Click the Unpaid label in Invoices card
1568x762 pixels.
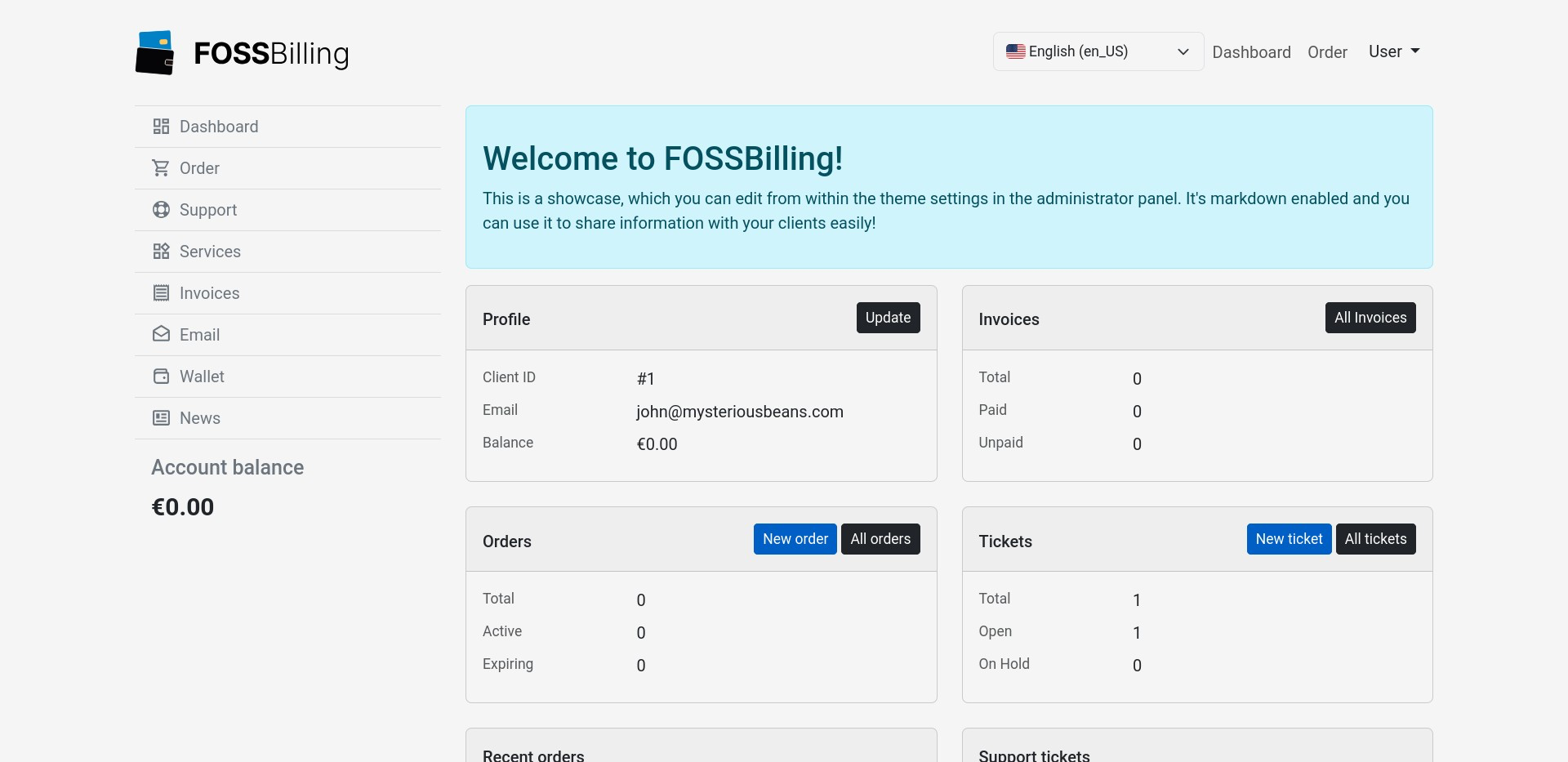1000,443
